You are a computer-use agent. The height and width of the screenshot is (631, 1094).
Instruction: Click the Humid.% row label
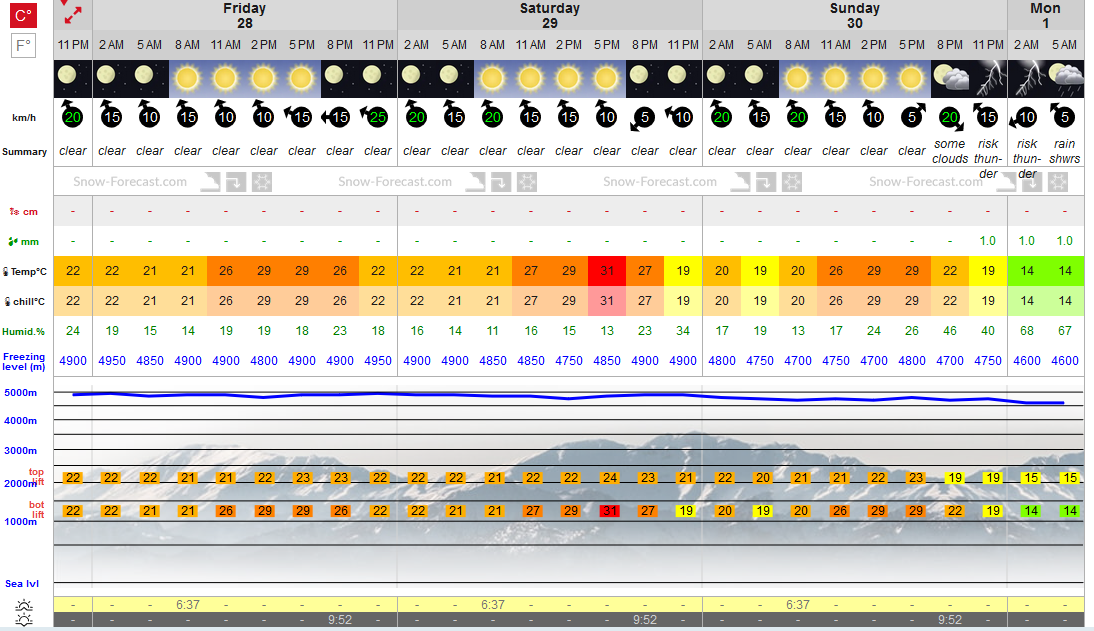tap(24, 332)
